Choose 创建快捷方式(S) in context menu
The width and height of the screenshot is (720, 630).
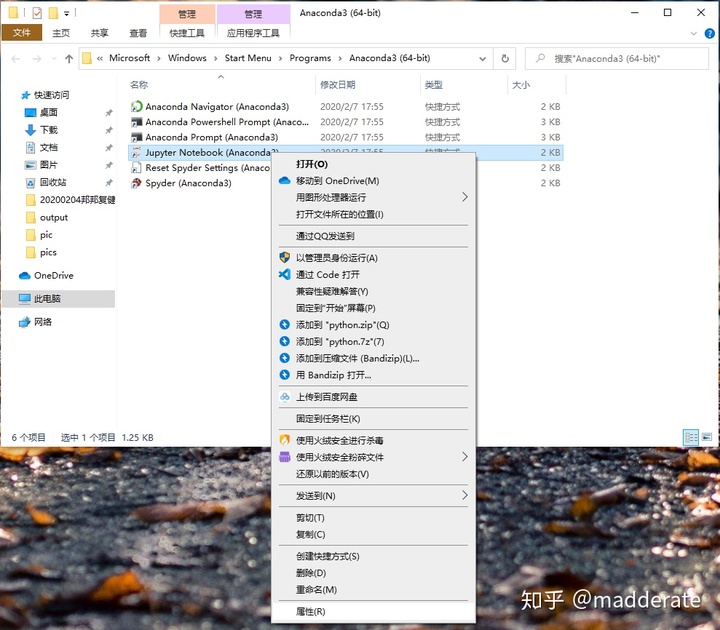tap(373, 556)
